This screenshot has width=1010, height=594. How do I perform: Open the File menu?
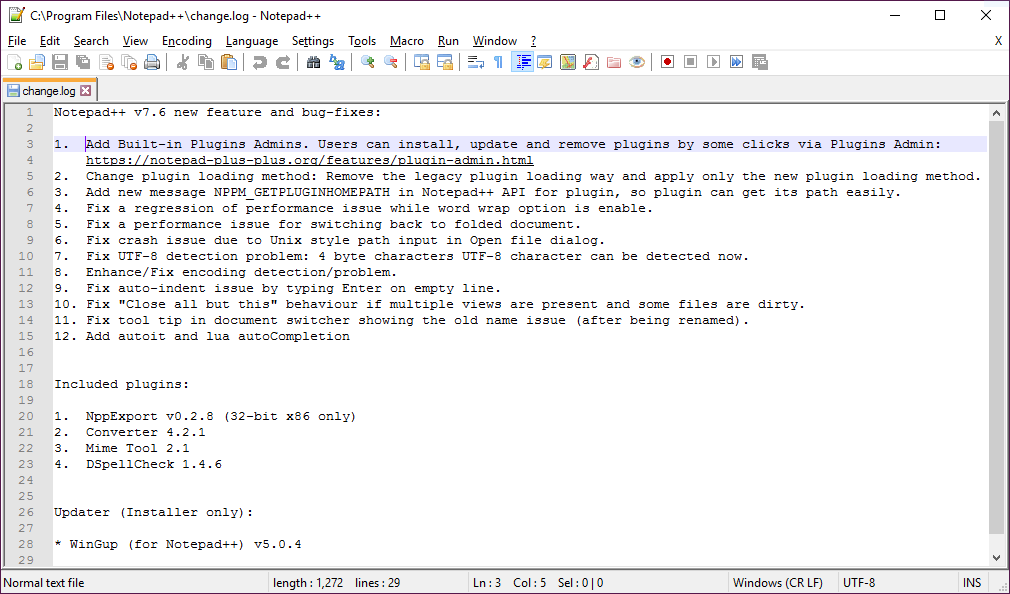17,41
